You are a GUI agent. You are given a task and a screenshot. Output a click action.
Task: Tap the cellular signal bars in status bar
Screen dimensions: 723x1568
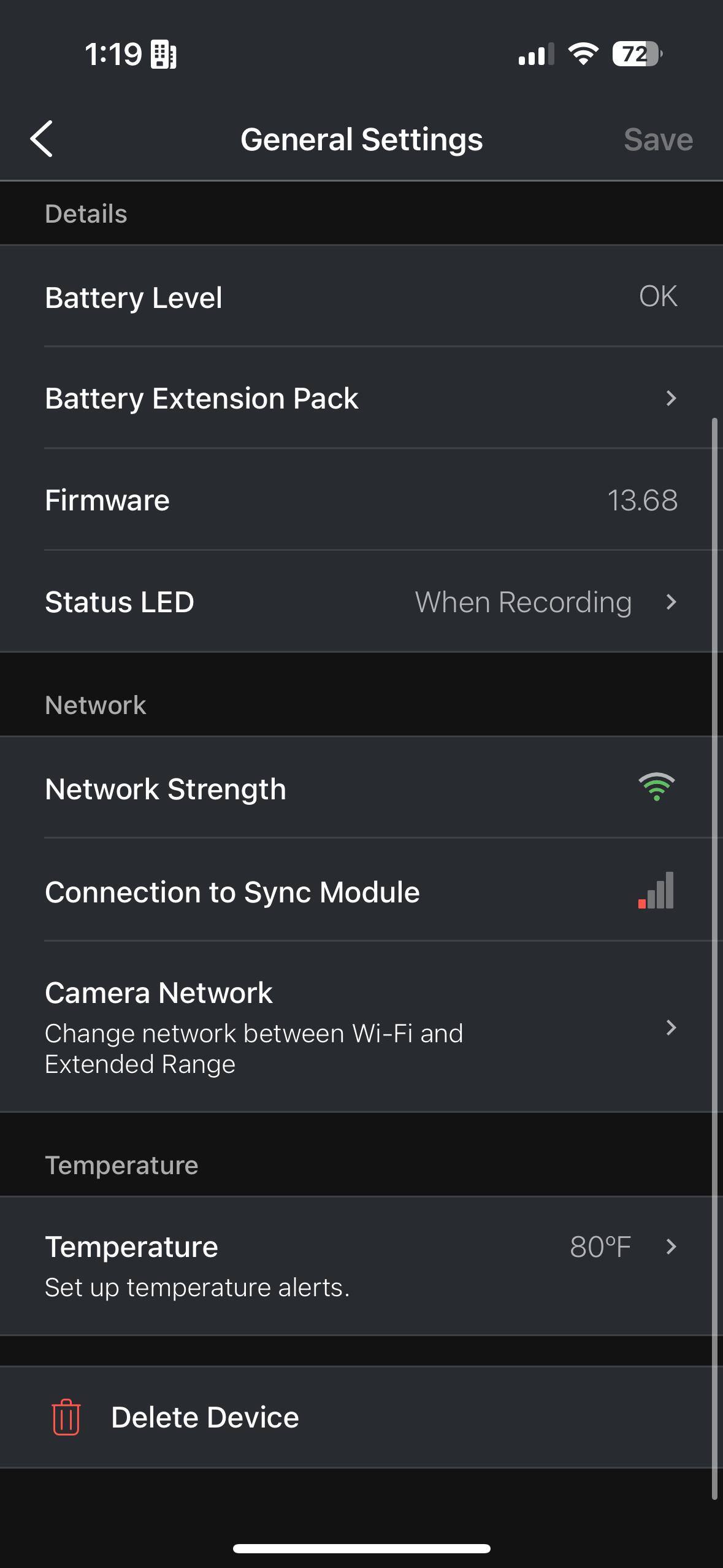point(536,55)
